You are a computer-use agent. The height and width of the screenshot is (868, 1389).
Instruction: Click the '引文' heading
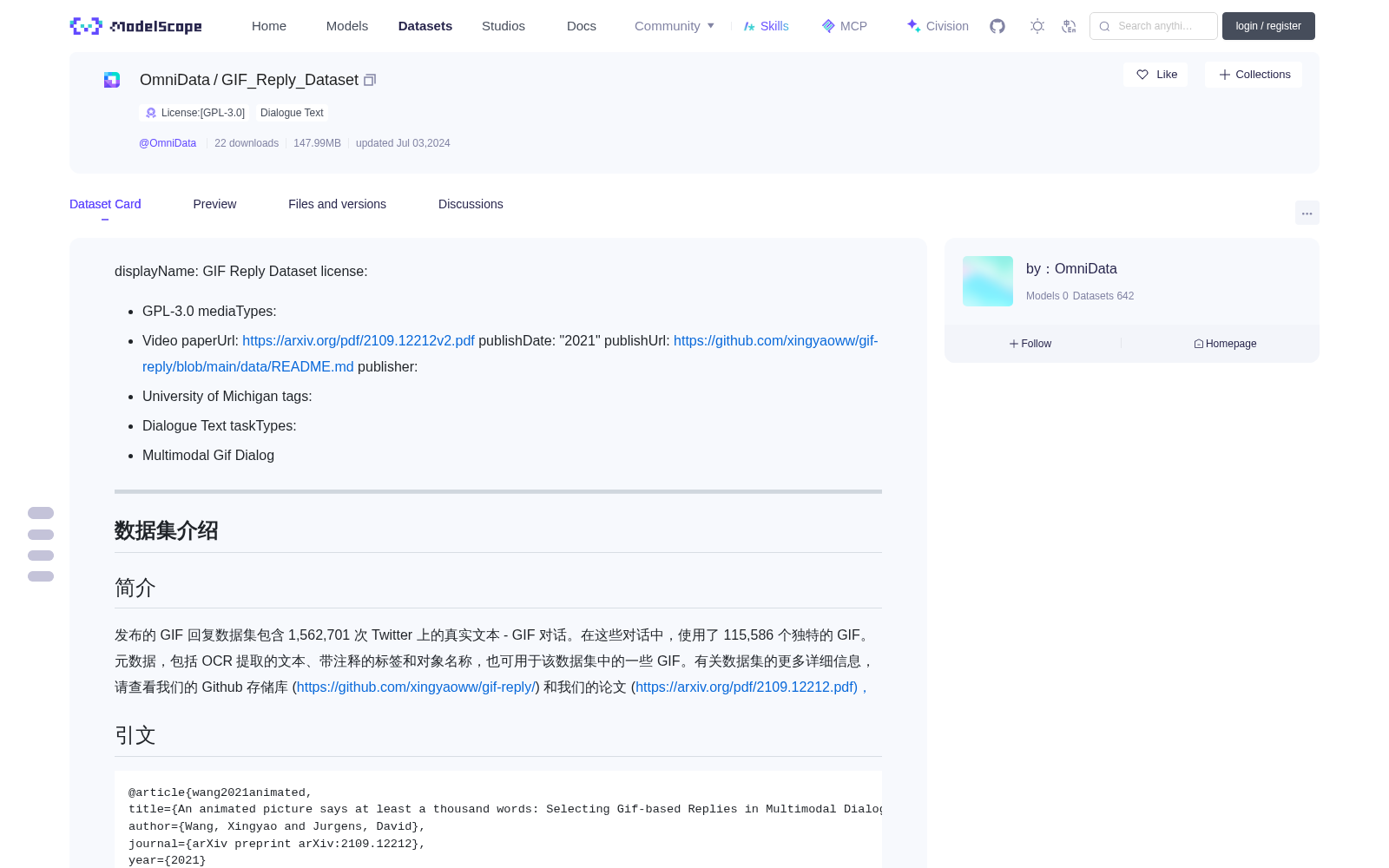[x=135, y=735]
